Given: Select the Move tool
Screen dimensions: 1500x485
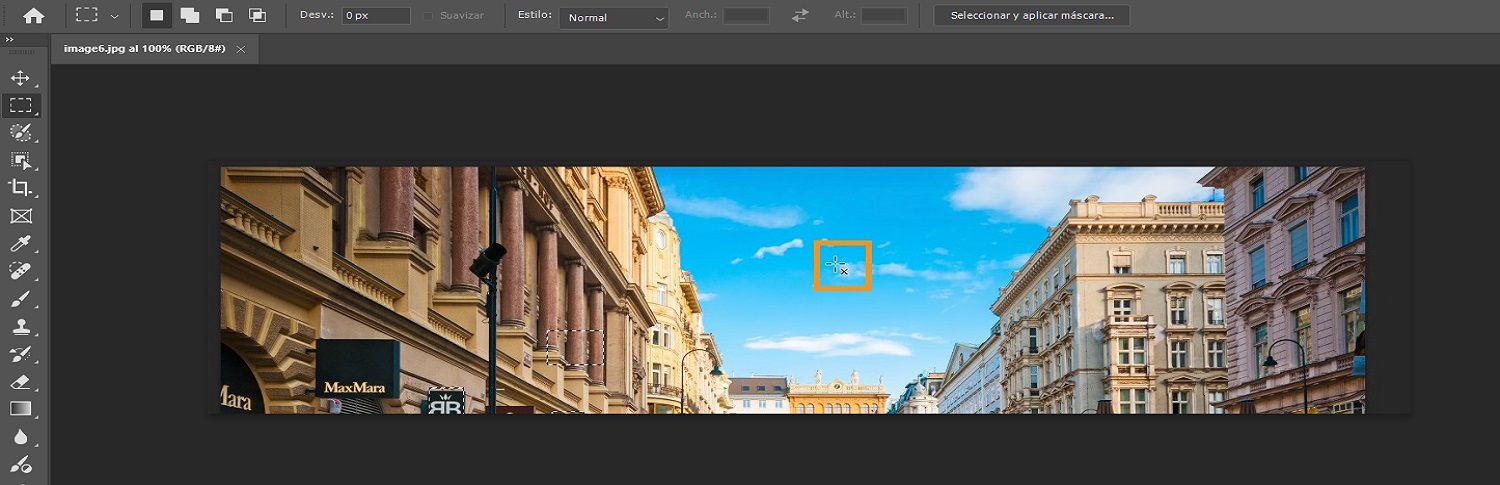Looking at the screenshot, I should (x=20, y=78).
